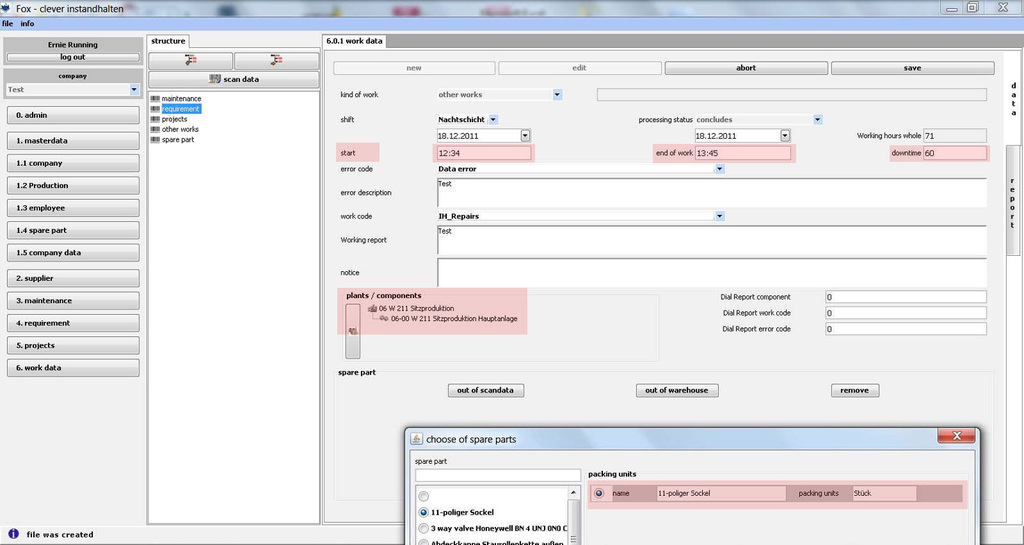Click the right structure tree icon button
Image resolution: width=1024 pixels, height=545 pixels.
(275, 61)
